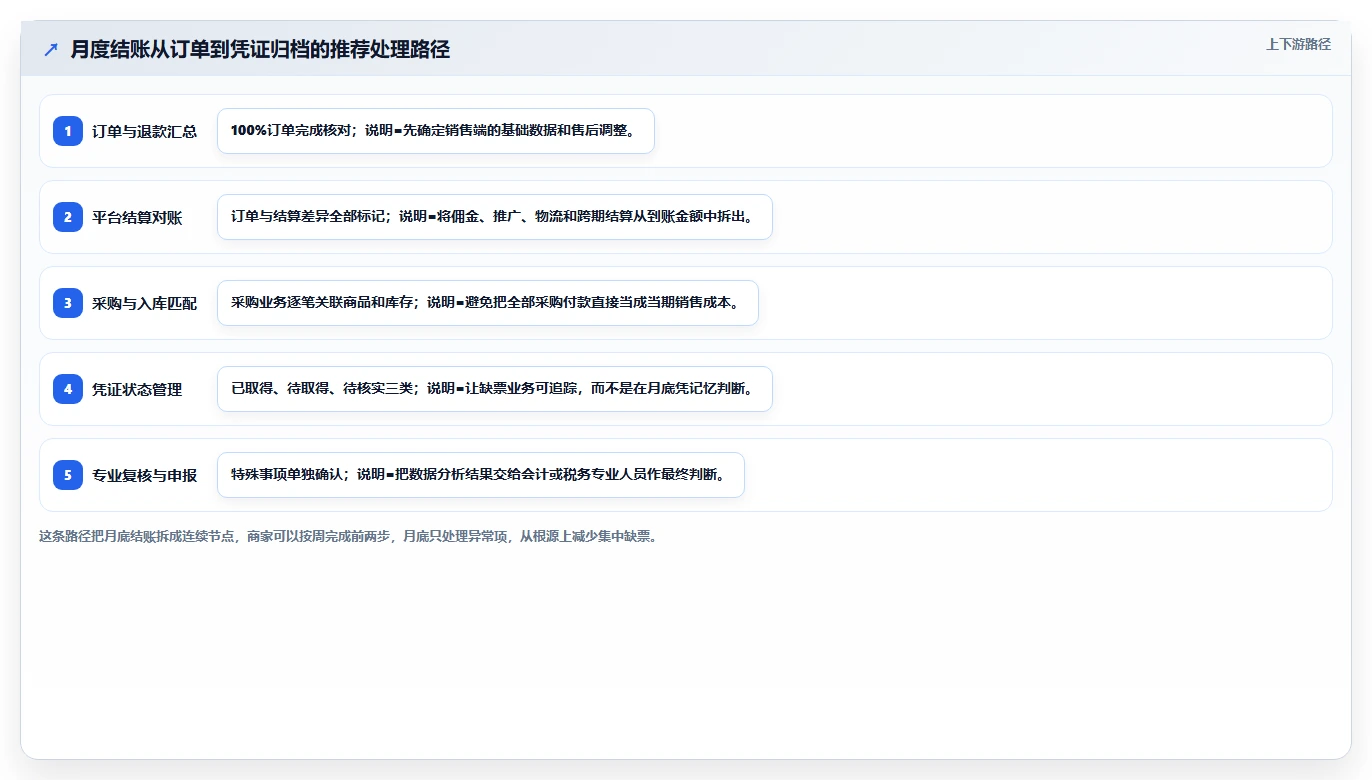Click the 特殊事项单独确认 description box
The width and height of the screenshot is (1372, 780).
(x=481, y=475)
